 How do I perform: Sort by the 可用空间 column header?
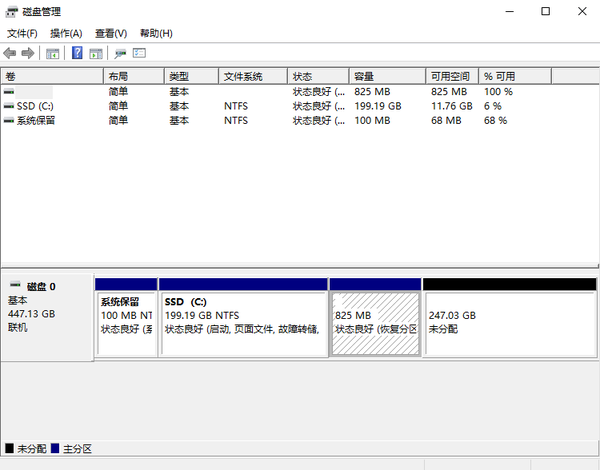pos(452,76)
